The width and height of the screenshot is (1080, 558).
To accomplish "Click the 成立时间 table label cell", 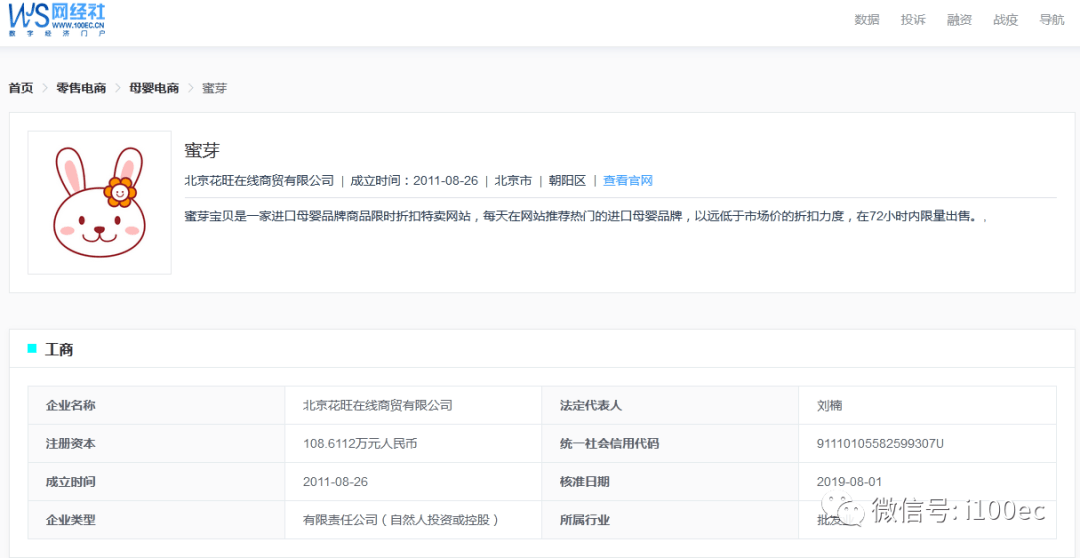I will click(x=156, y=482).
